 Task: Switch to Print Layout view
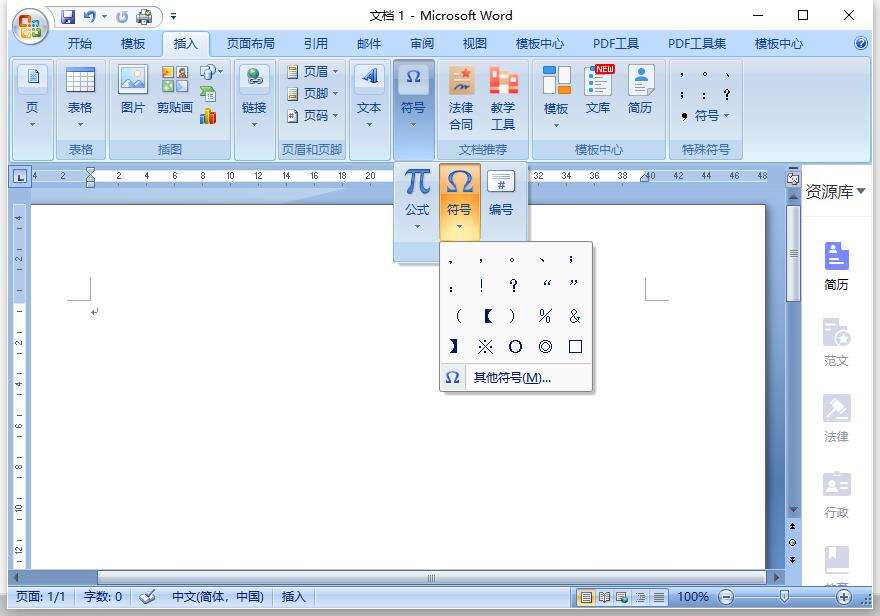[586, 597]
